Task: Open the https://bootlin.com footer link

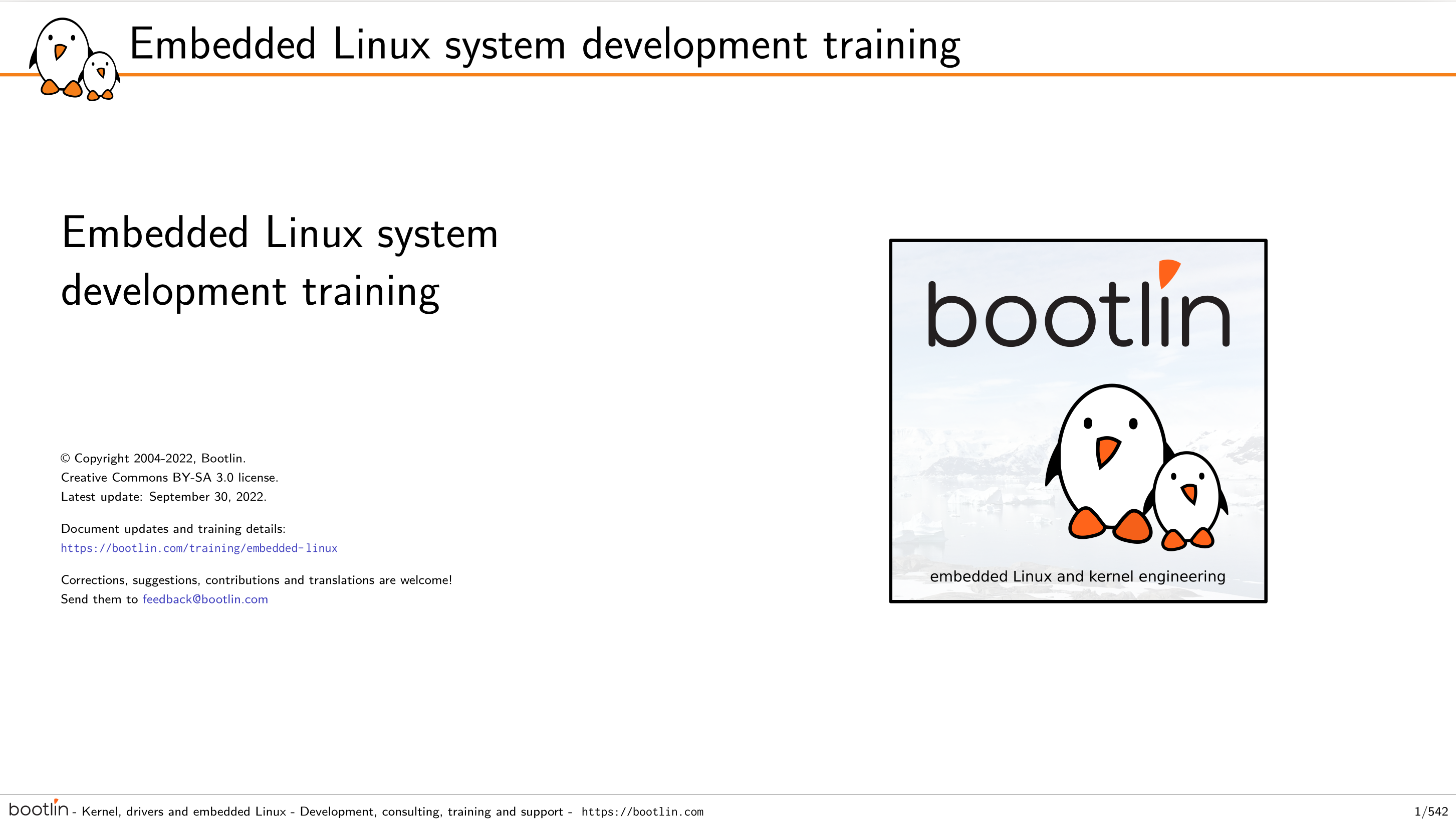Action: (642, 812)
